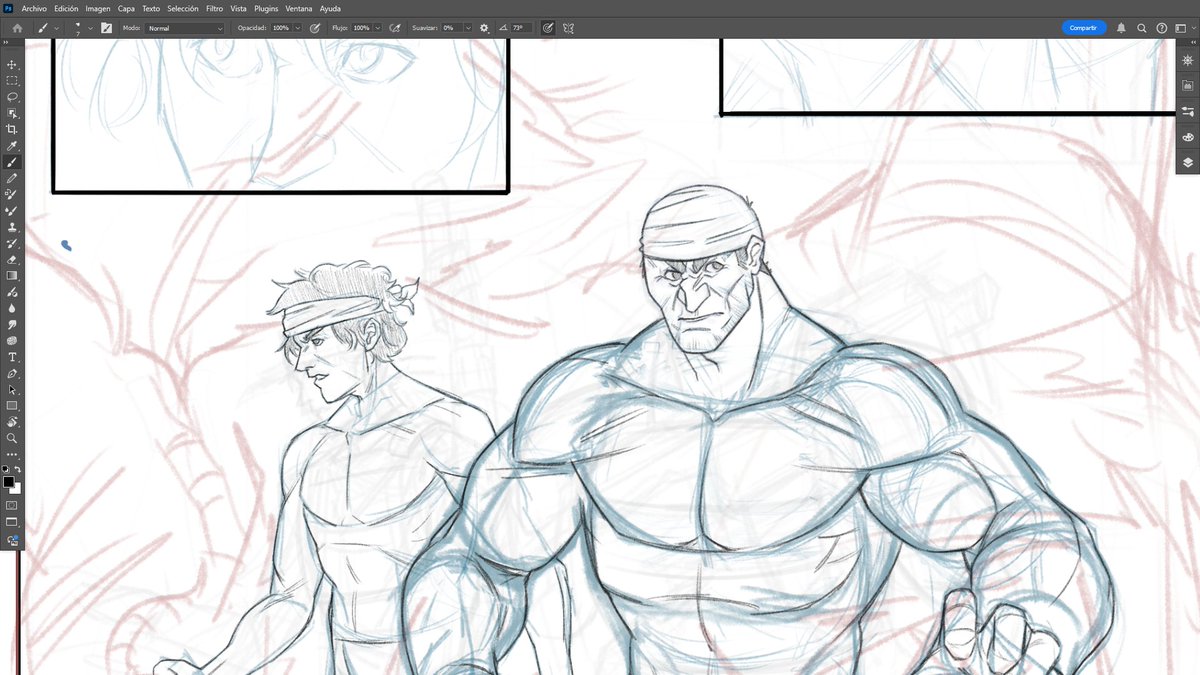Select the Sponge tool
1200x675 pixels.
pyautogui.click(x=12, y=340)
